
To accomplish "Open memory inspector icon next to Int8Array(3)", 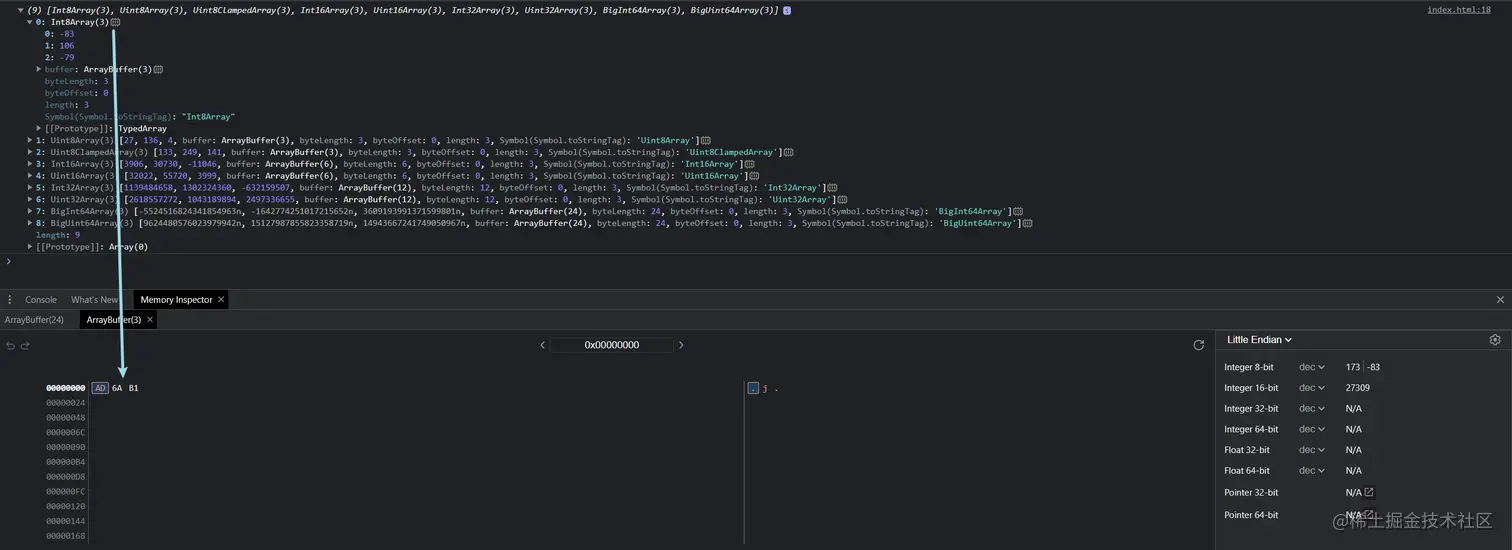I will click(x=116, y=22).
